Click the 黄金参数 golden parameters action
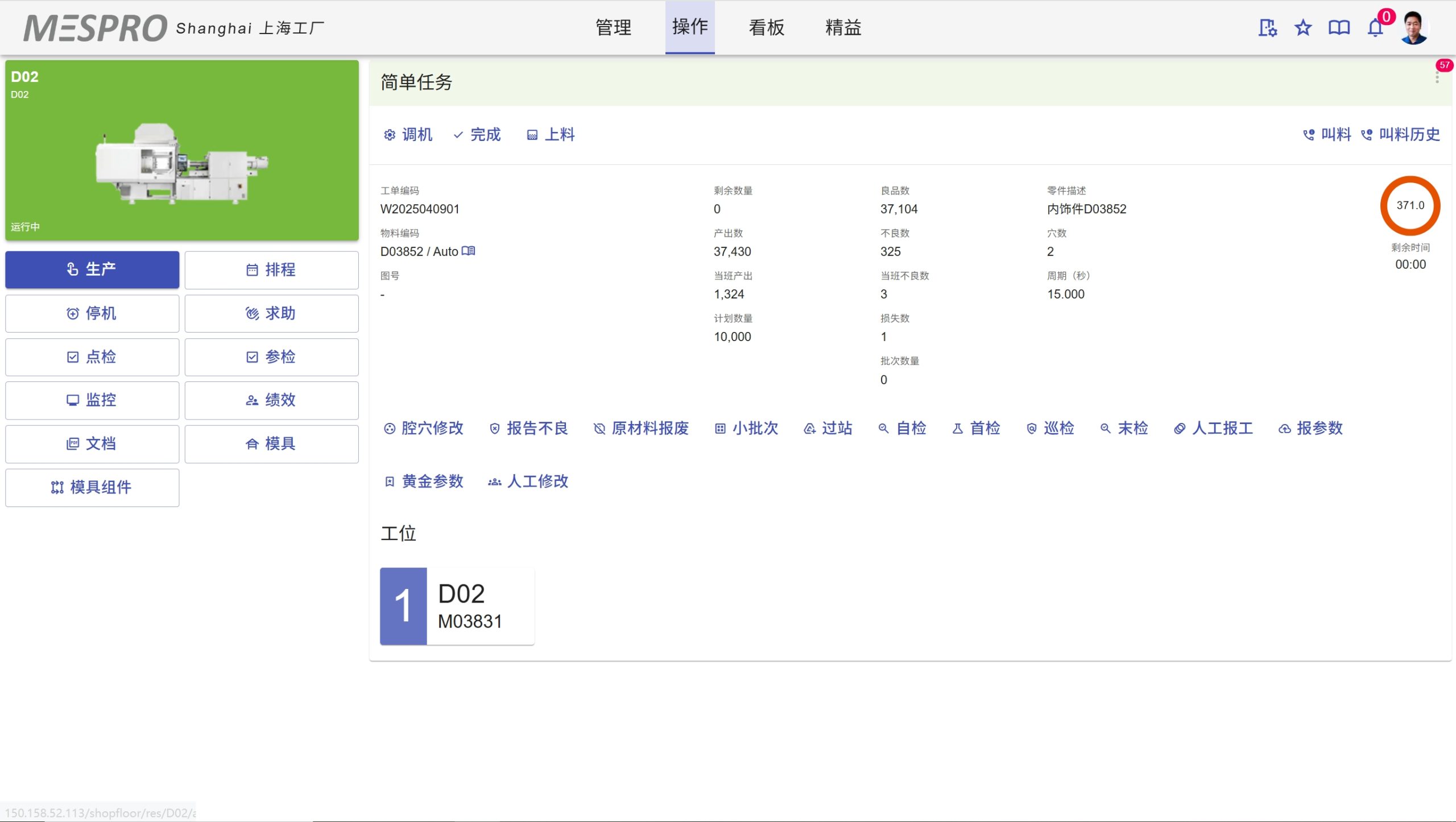Image resolution: width=1456 pixels, height=822 pixels. 424,481
